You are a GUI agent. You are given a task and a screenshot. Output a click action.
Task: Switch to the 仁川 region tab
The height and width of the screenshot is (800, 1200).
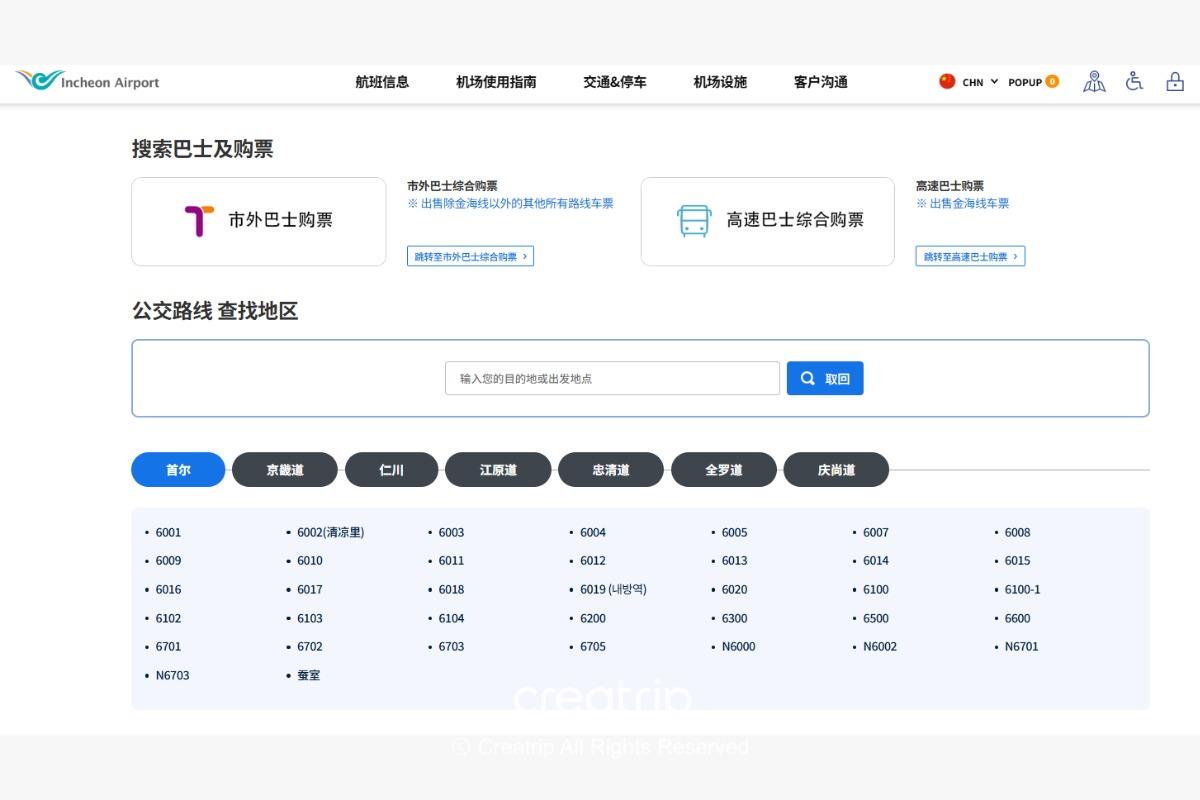click(392, 470)
